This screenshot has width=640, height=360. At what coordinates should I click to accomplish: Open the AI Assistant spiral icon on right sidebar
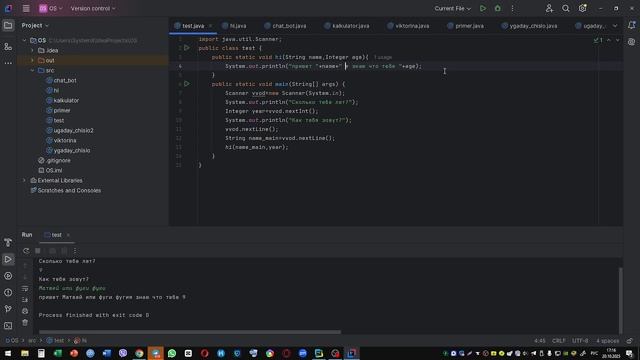(x=631, y=42)
